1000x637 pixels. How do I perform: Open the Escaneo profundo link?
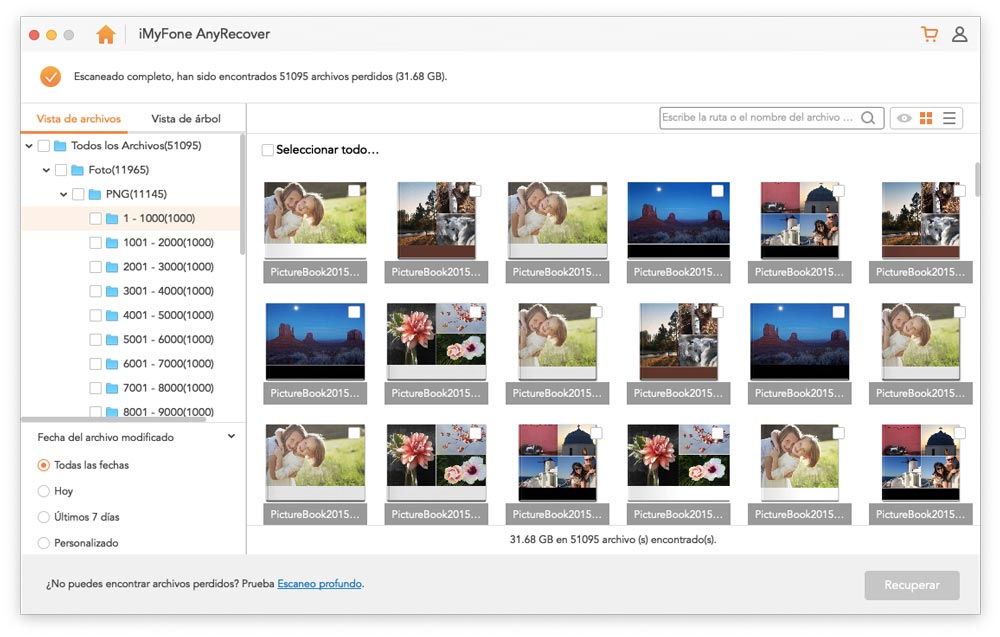click(x=320, y=584)
